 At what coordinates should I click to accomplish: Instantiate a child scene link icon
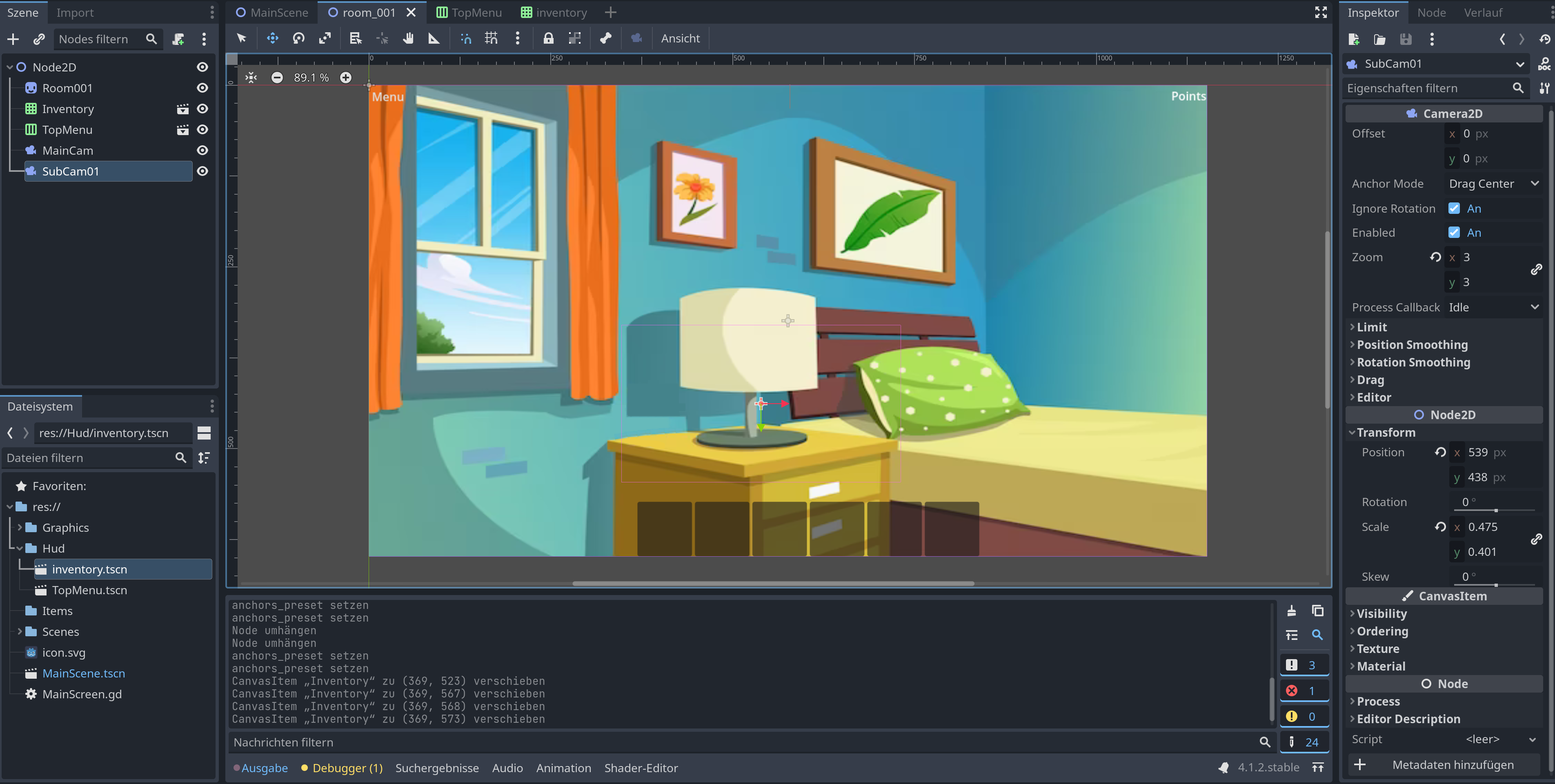click(39, 39)
